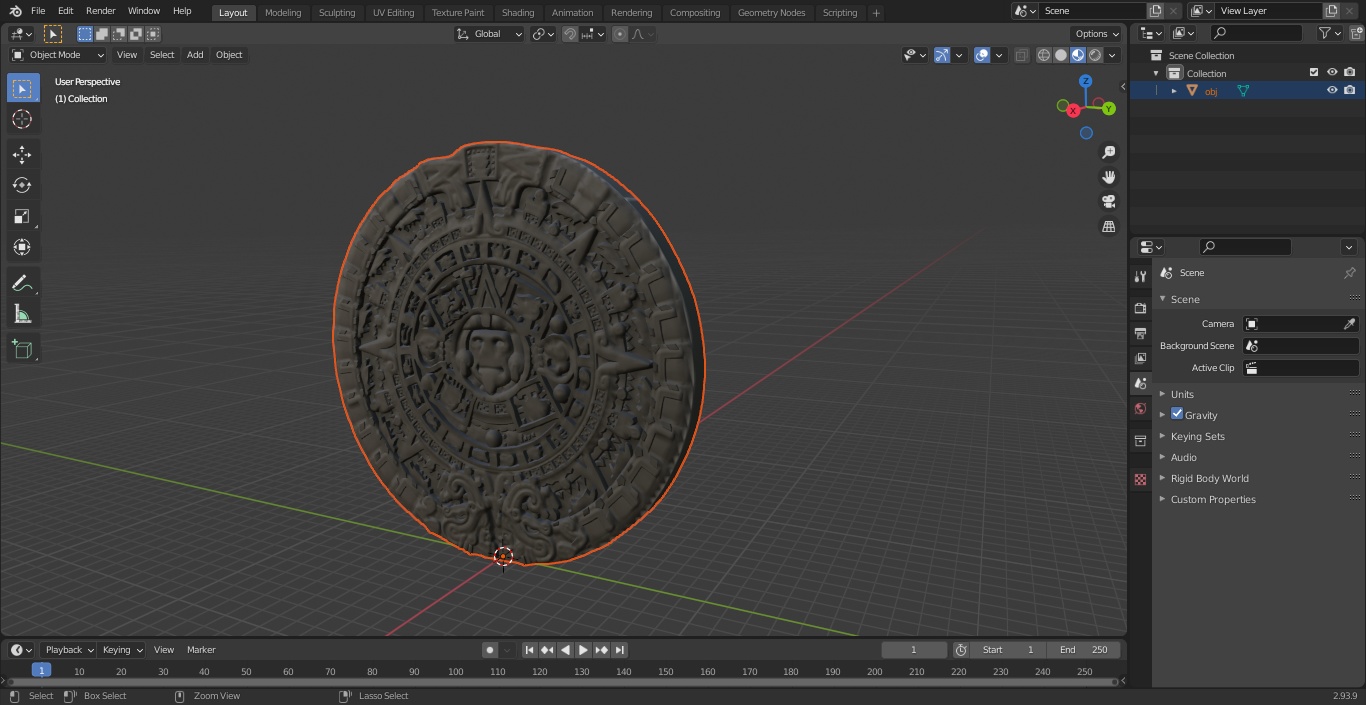Hide the obj object in viewport
This screenshot has height=705, width=1366.
(x=1332, y=90)
